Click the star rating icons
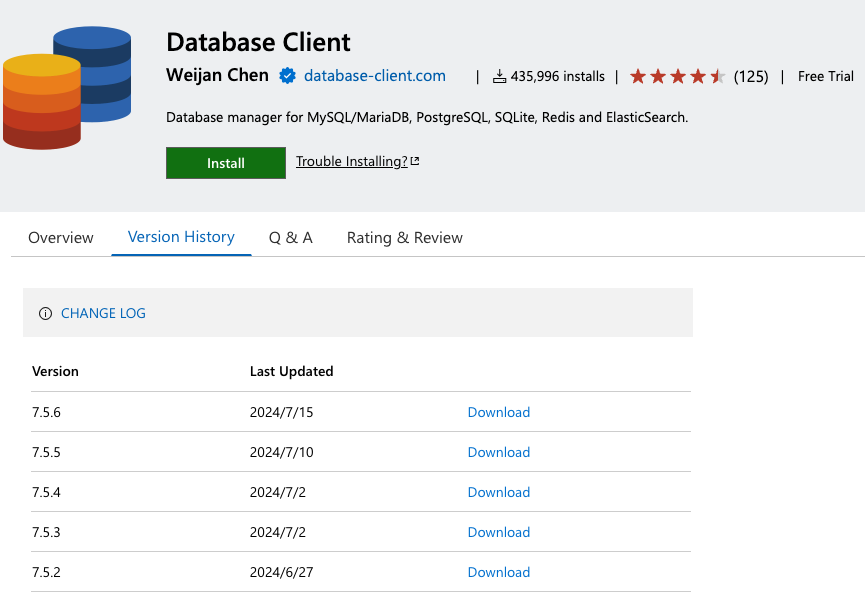The image size is (865, 601). [677, 77]
